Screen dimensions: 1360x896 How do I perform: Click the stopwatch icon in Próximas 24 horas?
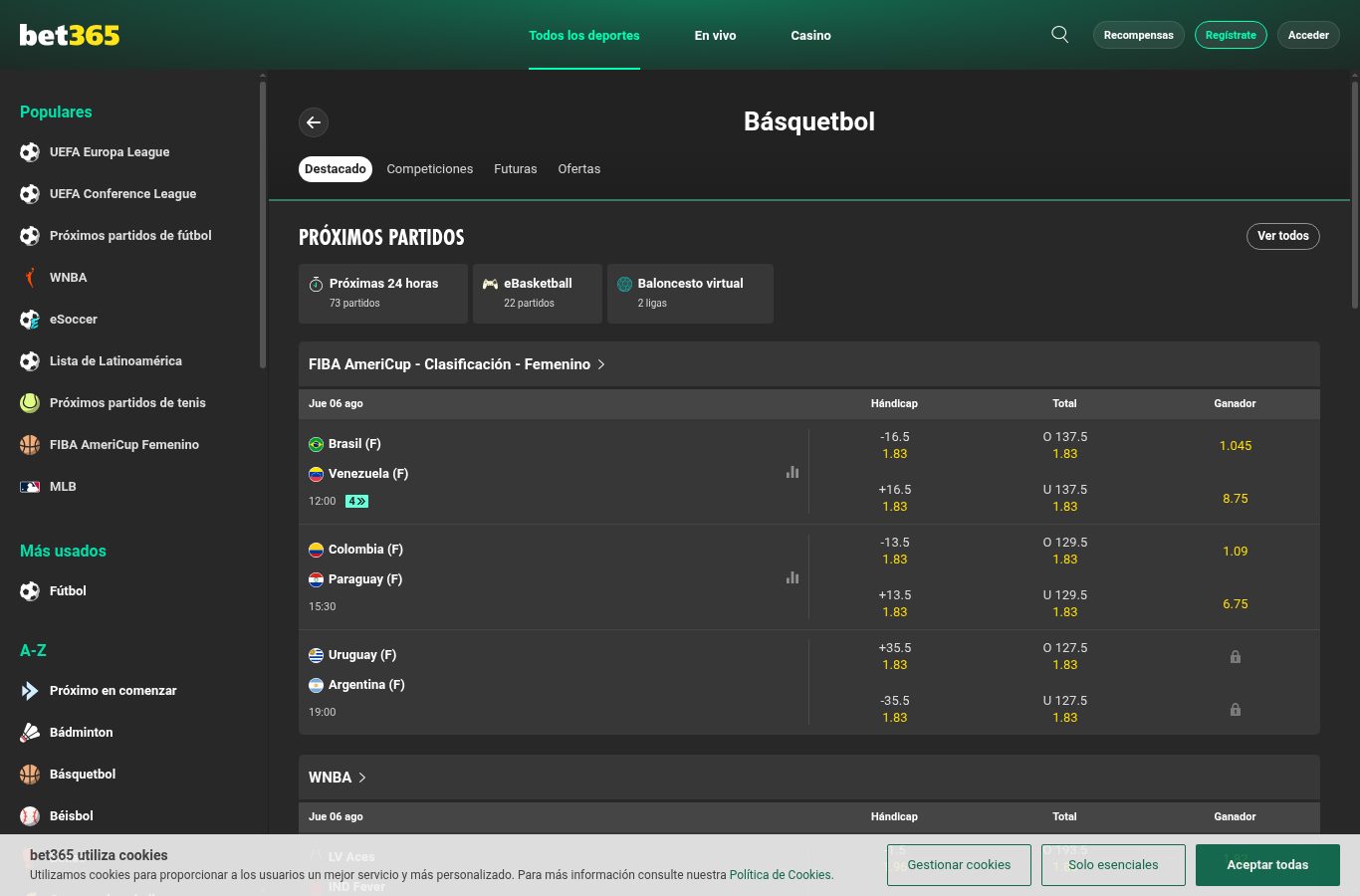316,284
